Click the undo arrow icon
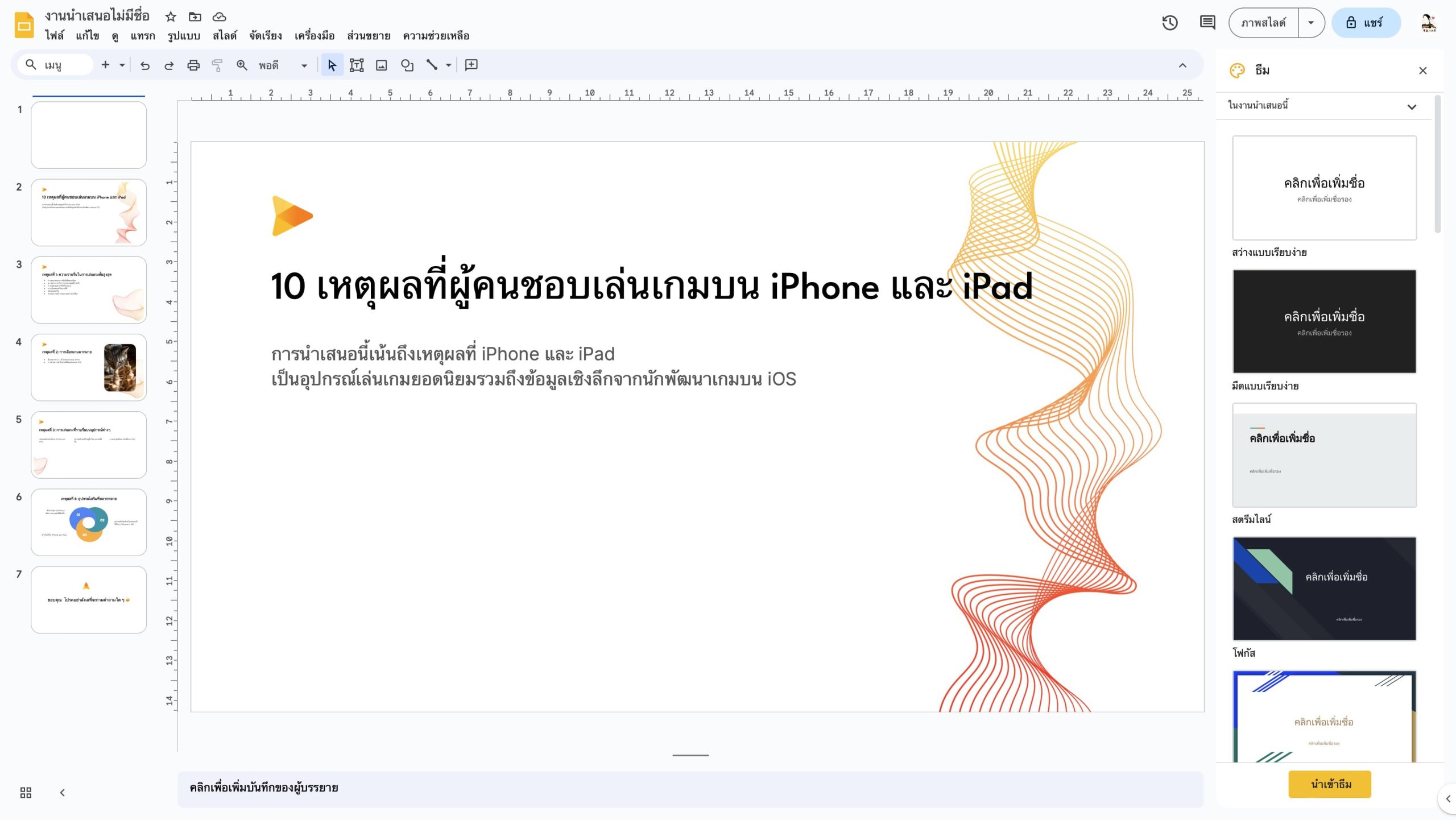Viewport: 1456px width, 820px height. tap(145, 65)
